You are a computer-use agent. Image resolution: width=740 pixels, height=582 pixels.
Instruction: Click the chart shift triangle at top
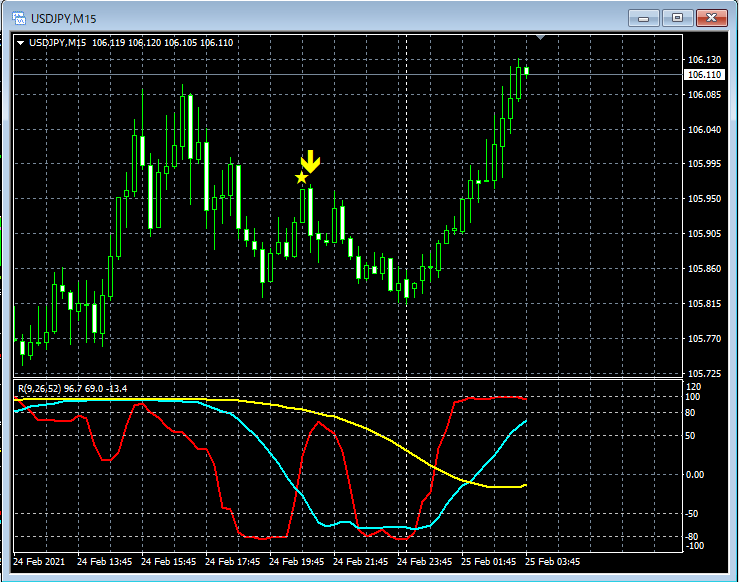tap(541, 37)
